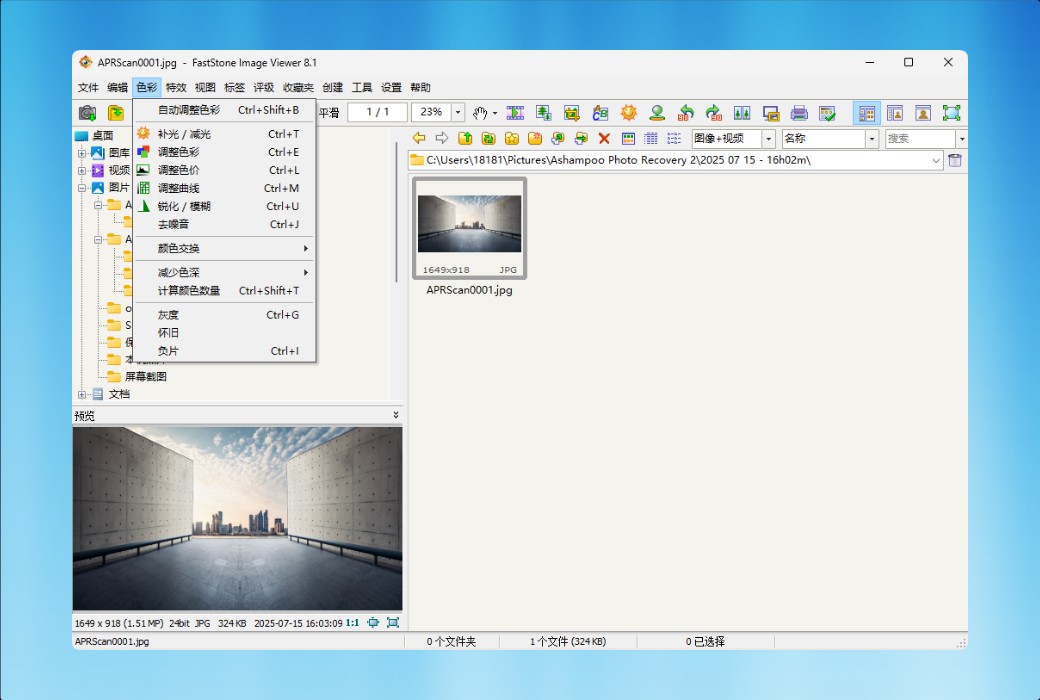Click the move to folder icon
The width and height of the screenshot is (1040, 700).
click(581, 138)
